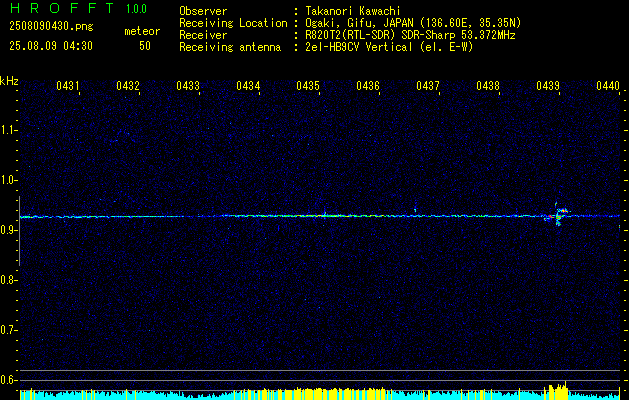Click the 0.9 kHz axis label
The width and height of the screenshot is (629, 400).
click(8, 230)
